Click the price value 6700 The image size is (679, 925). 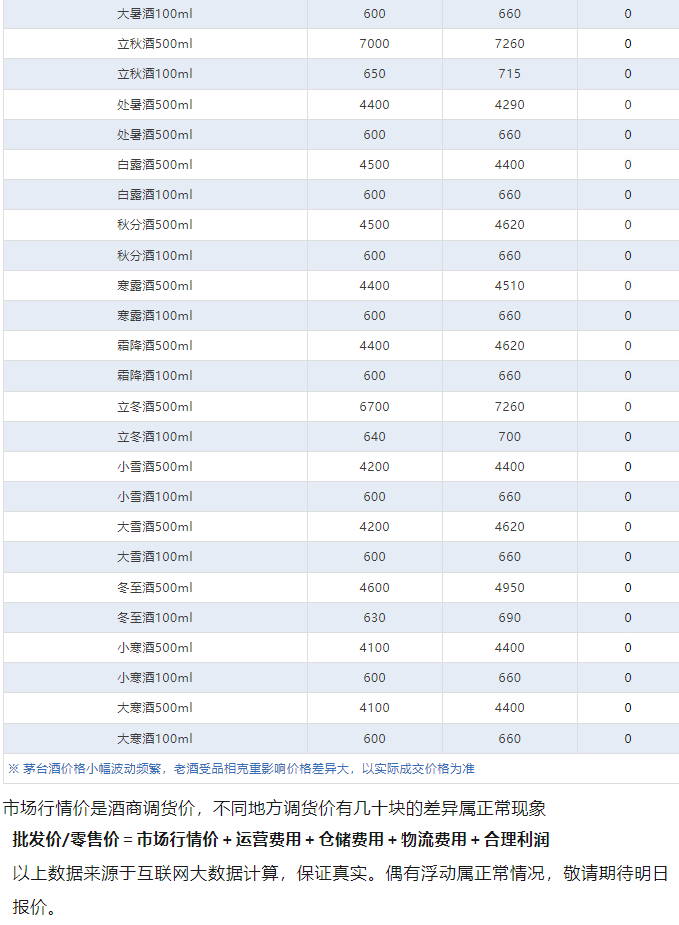[x=374, y=406]
